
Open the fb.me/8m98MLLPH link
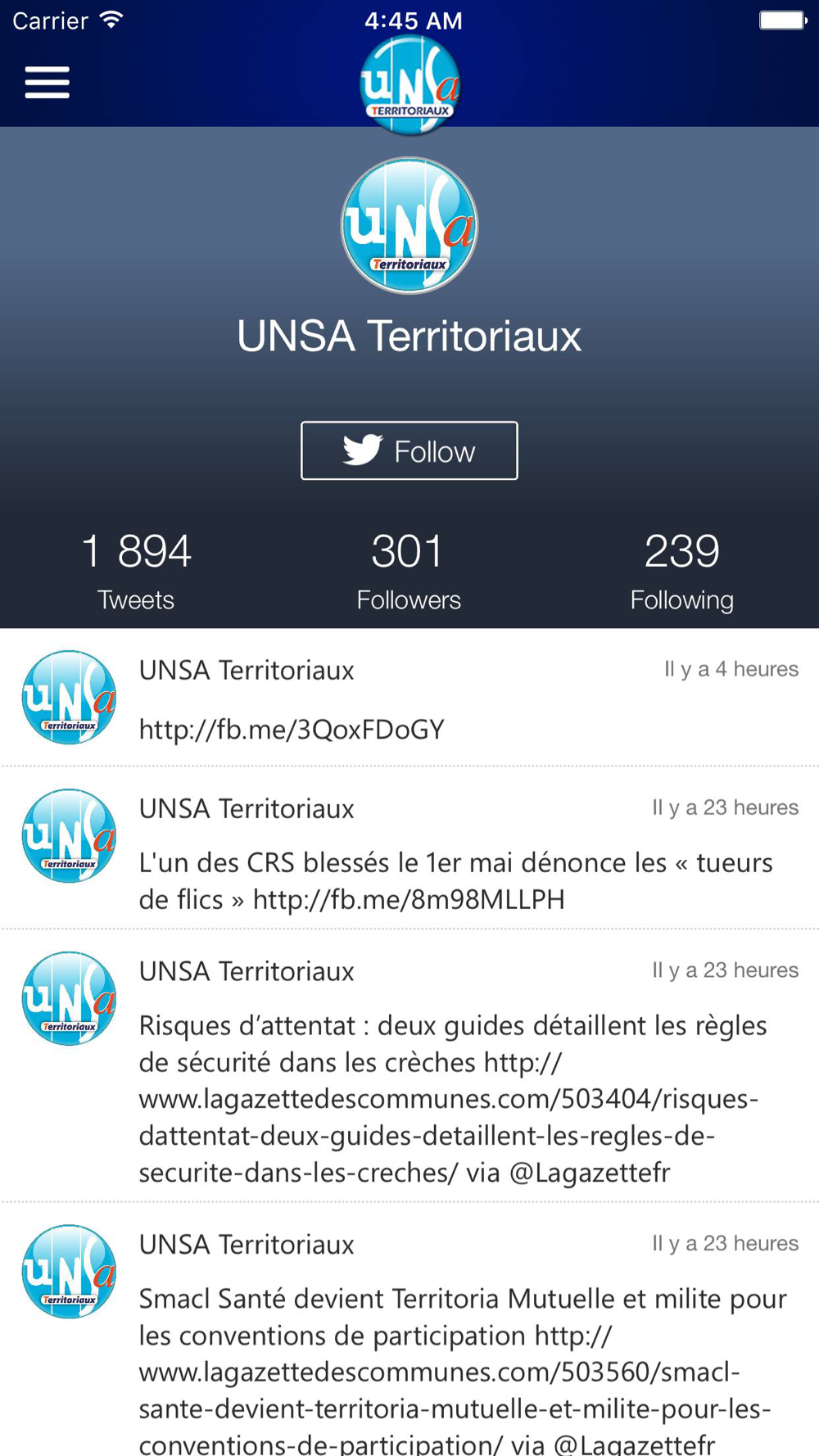(x=409, y=899)
